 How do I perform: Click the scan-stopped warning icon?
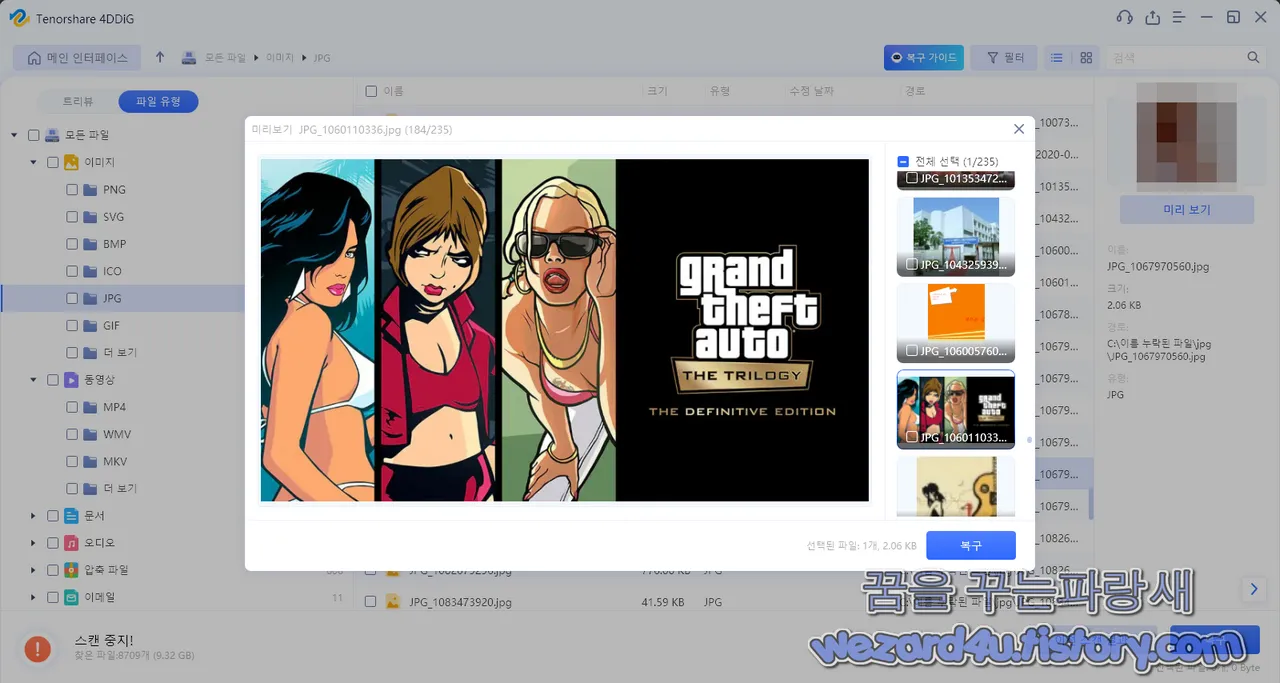pyautogui.click(x=38, y=649)
